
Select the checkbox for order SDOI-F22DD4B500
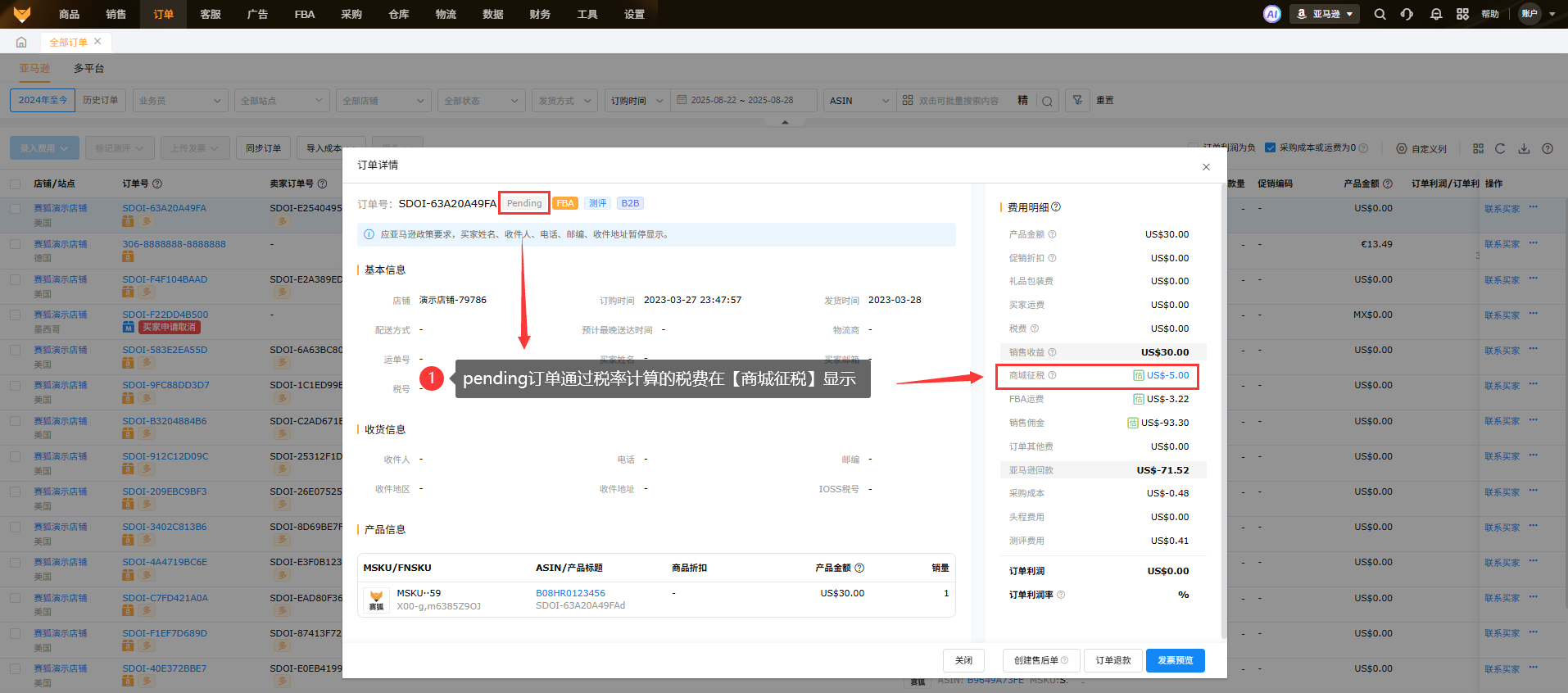(x=15, y=315)
